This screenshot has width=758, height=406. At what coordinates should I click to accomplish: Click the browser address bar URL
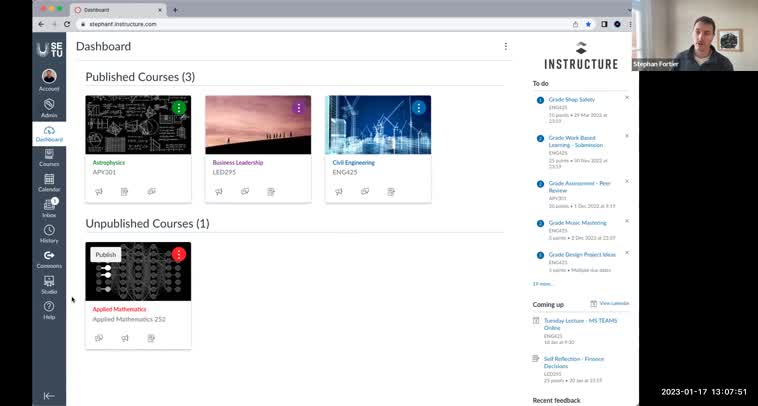coord(123,24)
